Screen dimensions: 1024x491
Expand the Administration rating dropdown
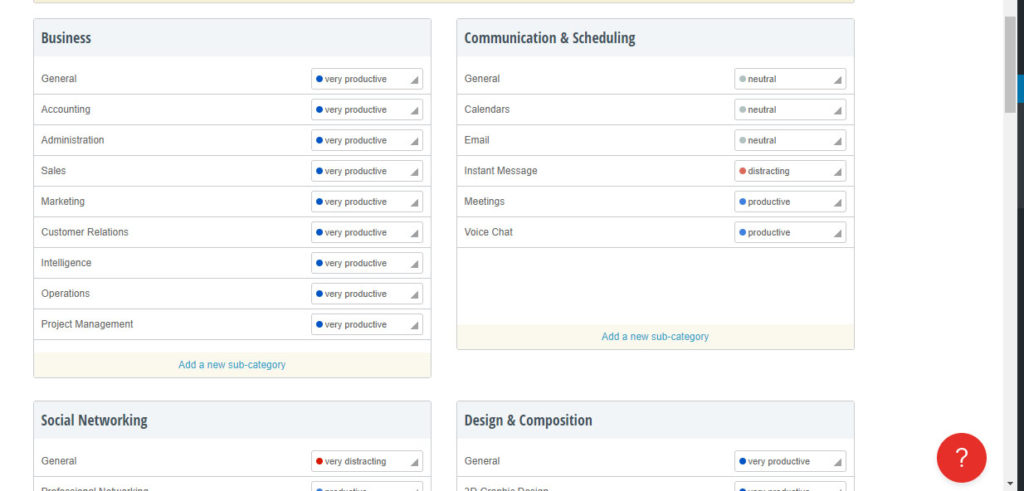(367, 141)
